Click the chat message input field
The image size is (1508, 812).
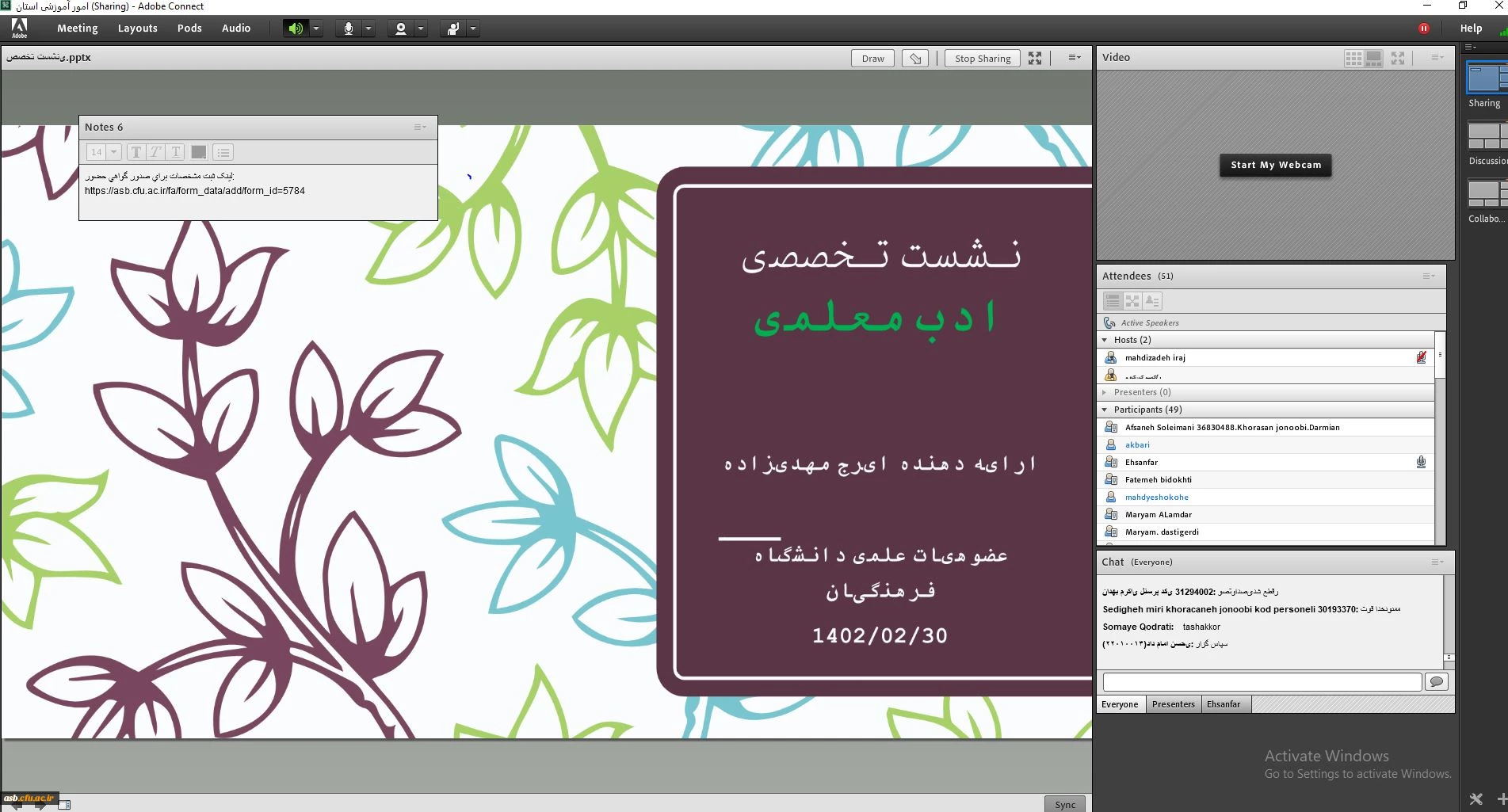pyautogui.click(x=1262, y=681)
